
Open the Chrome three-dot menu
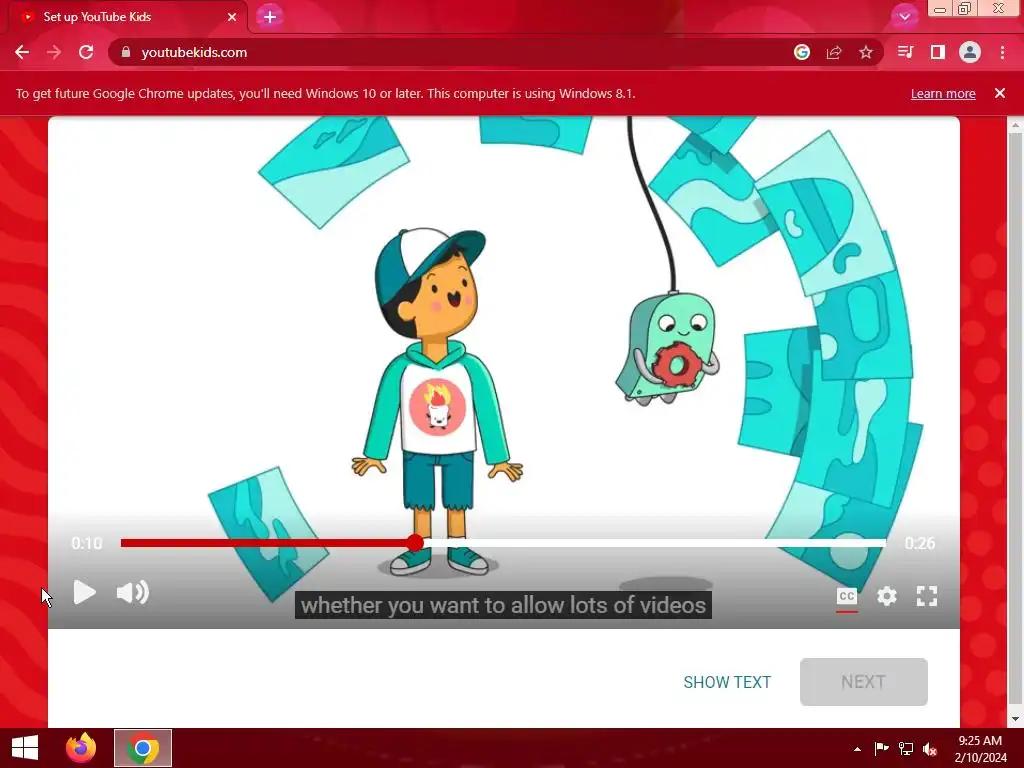[1002, 52]
